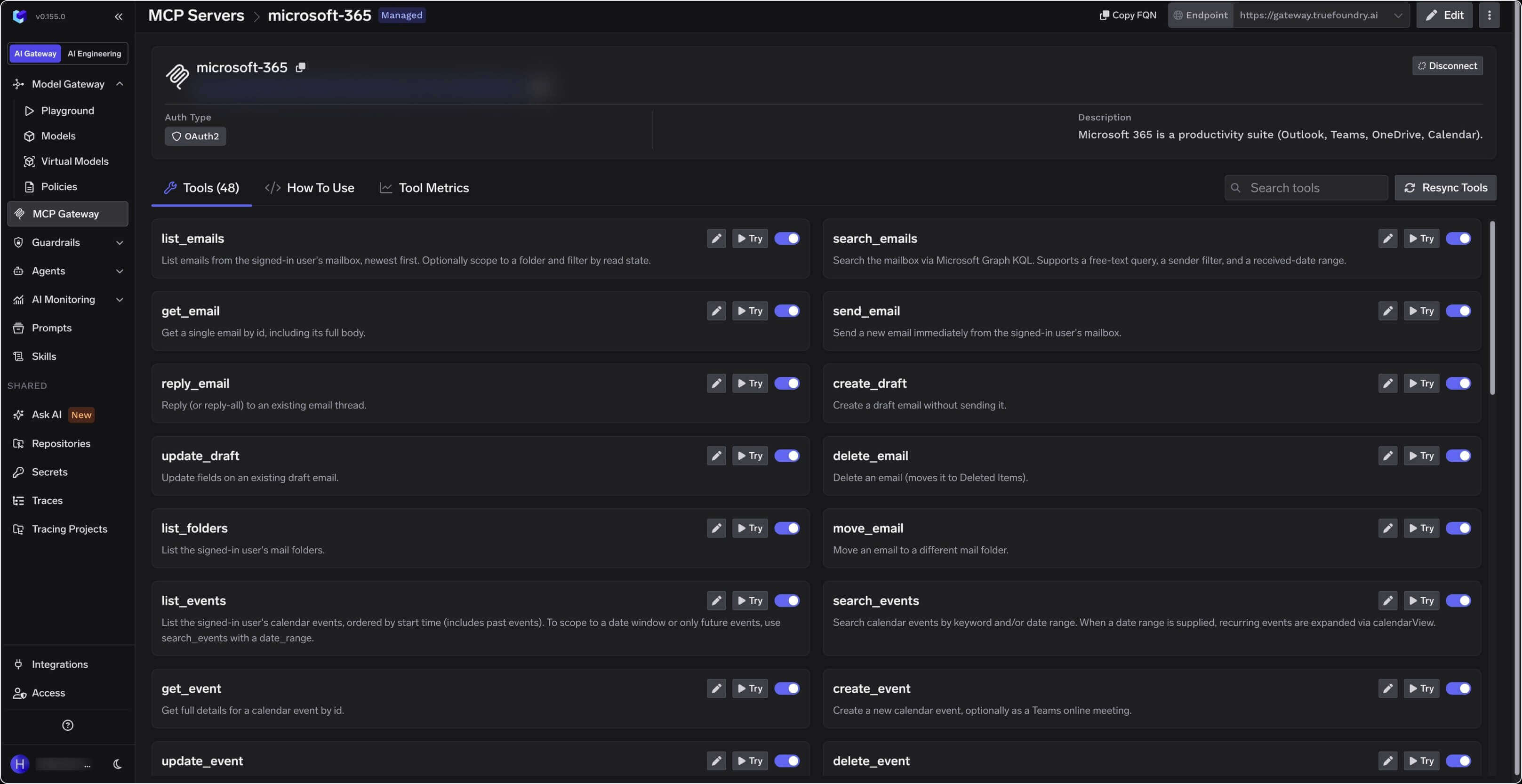The width and height of the screenshot is (1522, 784).
Task: Click the user avatar H icon
Action: 19,765
